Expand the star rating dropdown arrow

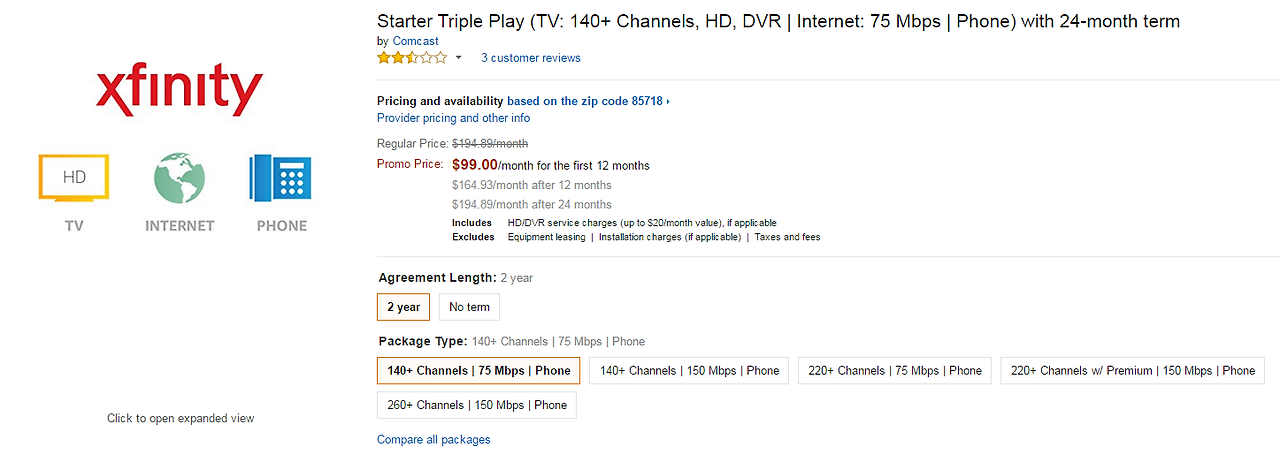pyautogui.click(x=459, y=58)
